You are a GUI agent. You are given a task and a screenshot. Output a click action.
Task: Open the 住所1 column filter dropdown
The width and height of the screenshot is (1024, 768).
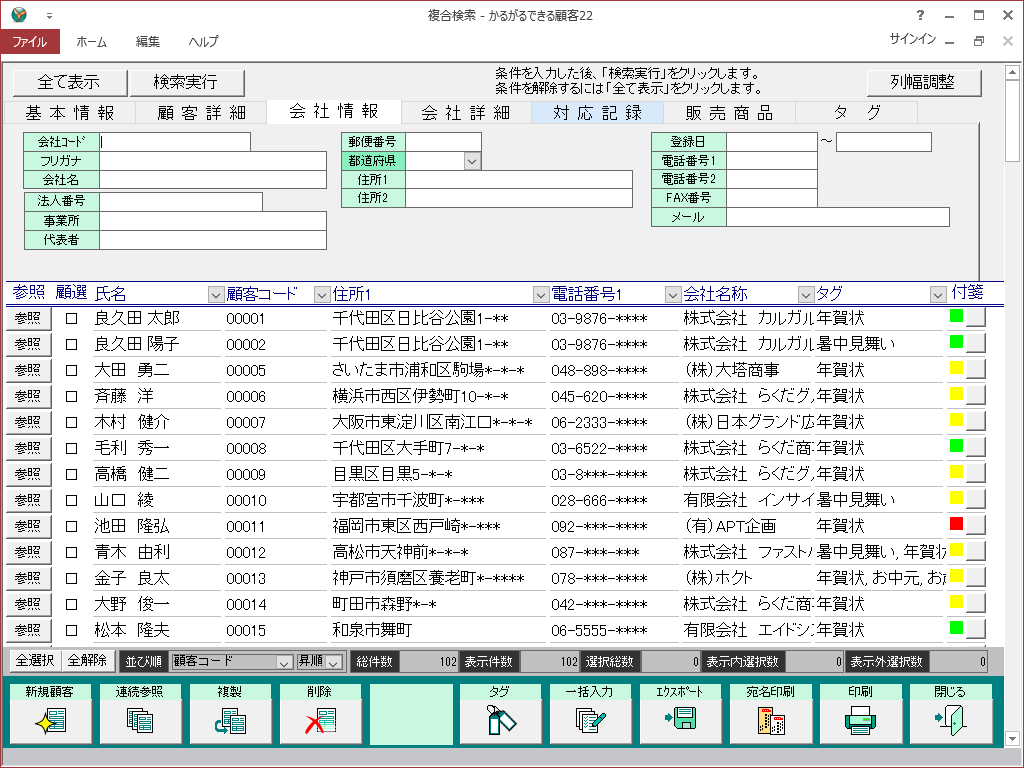[x=541, y=295]
